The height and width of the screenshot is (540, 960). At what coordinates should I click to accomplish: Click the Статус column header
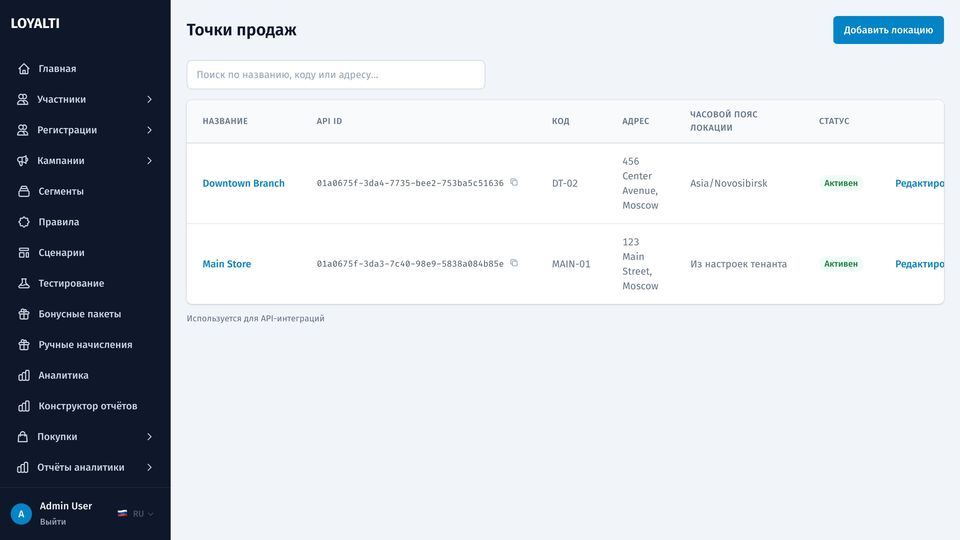coord(834,121)
